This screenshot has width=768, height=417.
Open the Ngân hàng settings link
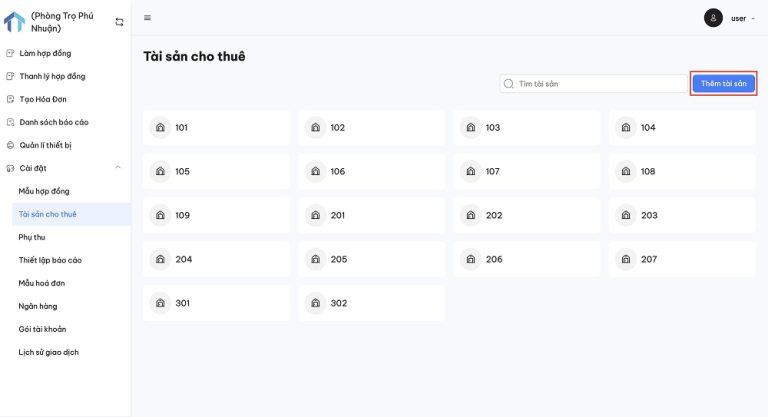[x=37, y=306]
